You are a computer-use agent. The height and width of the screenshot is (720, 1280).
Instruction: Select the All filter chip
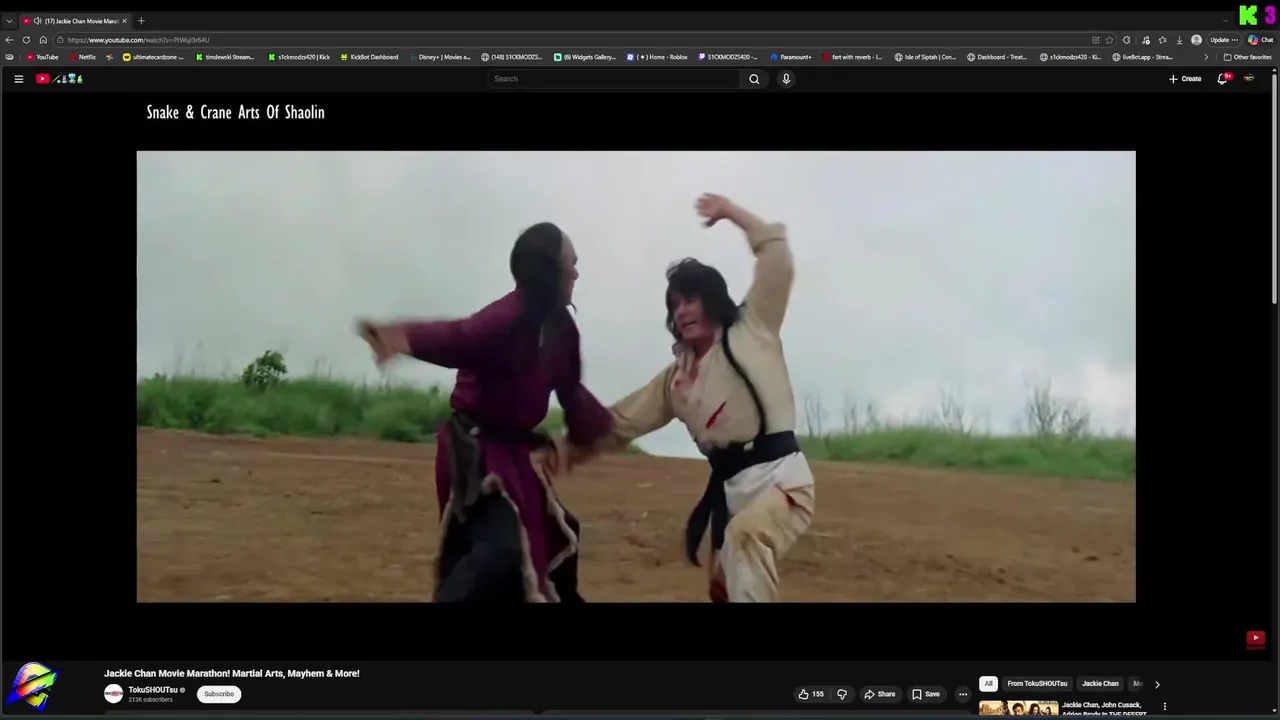tap(988, 684)
